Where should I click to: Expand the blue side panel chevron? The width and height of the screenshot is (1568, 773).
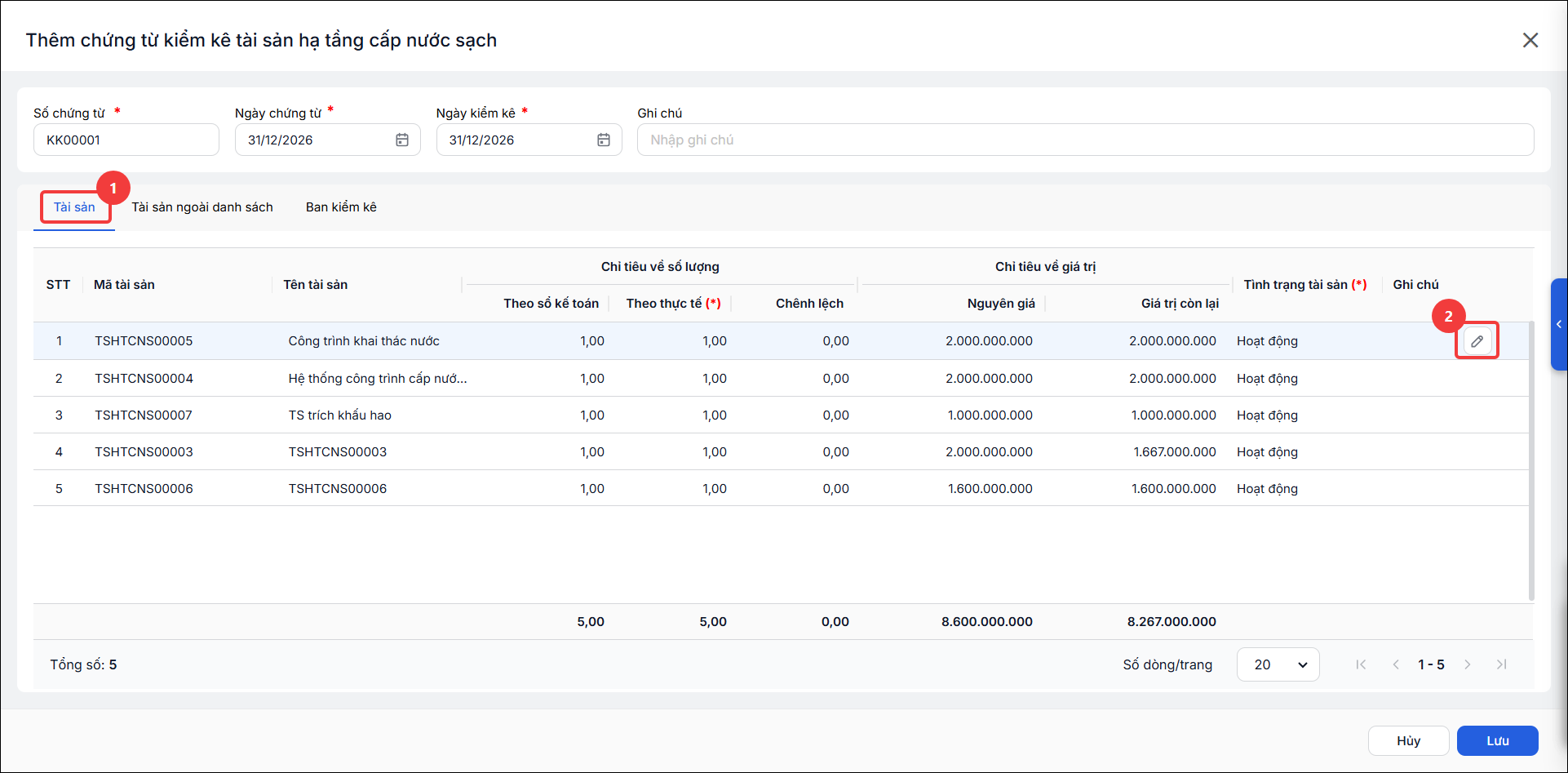[1559, 324]
